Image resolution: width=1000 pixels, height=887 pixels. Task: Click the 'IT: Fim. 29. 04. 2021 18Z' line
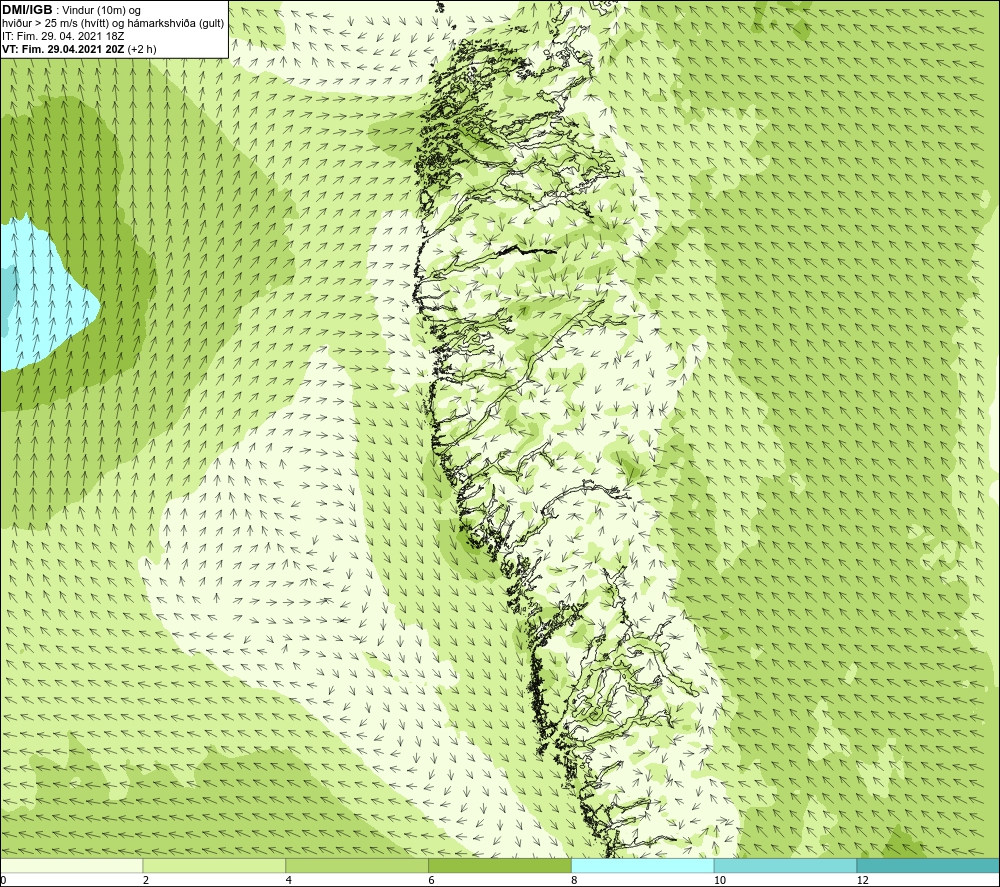[63, 36]
